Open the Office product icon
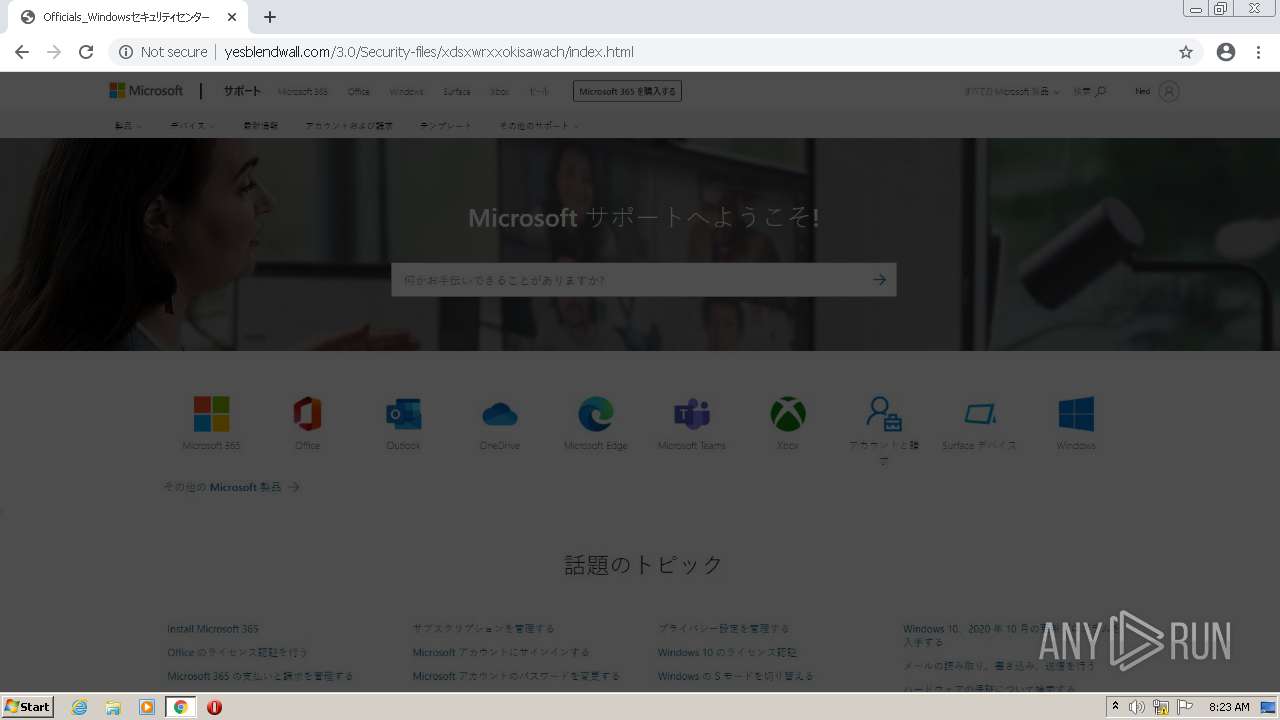 pos(307,414)
